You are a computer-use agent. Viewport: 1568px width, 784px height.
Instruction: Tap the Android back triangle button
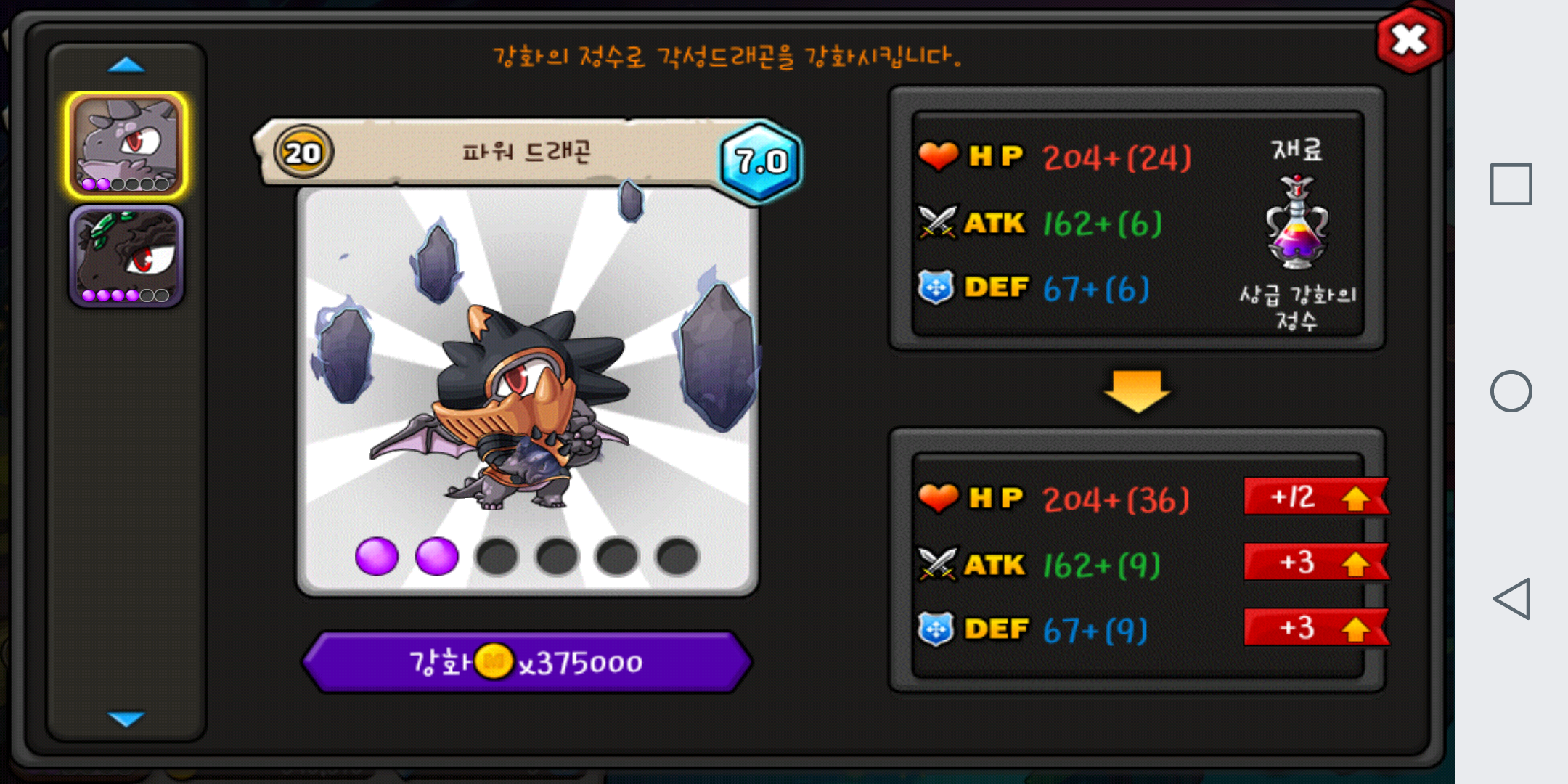click(x=1511, y=599)
